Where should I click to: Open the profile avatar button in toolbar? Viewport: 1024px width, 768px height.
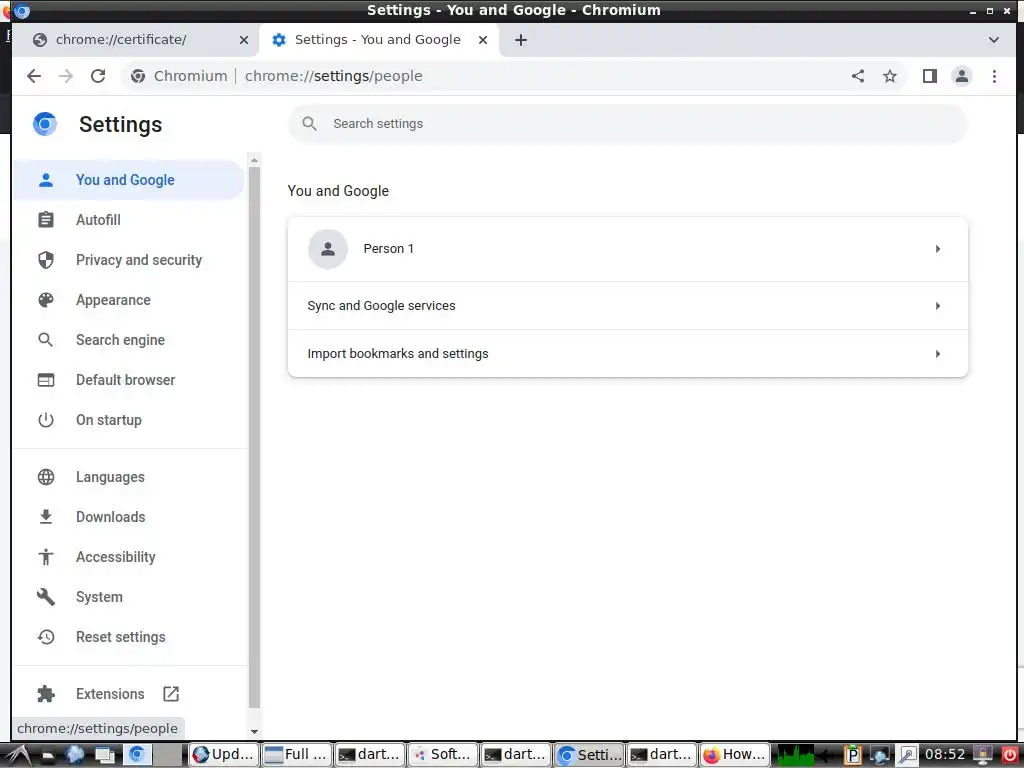(x=961, y=76)
